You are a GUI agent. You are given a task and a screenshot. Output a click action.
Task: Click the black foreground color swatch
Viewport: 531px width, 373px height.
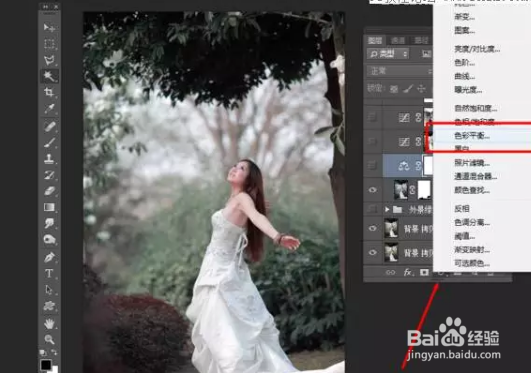click(x=46, y=365)
